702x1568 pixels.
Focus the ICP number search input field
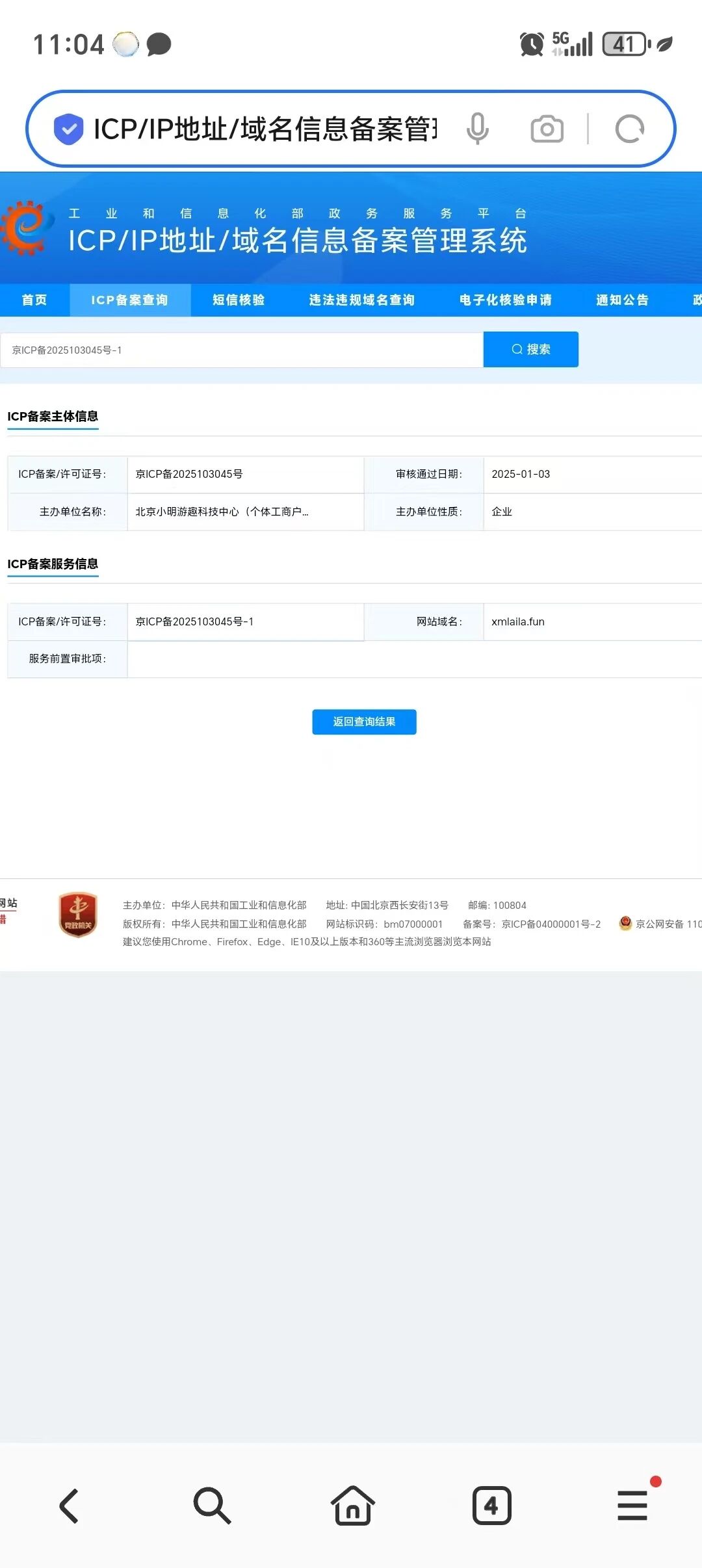point(242,350)
